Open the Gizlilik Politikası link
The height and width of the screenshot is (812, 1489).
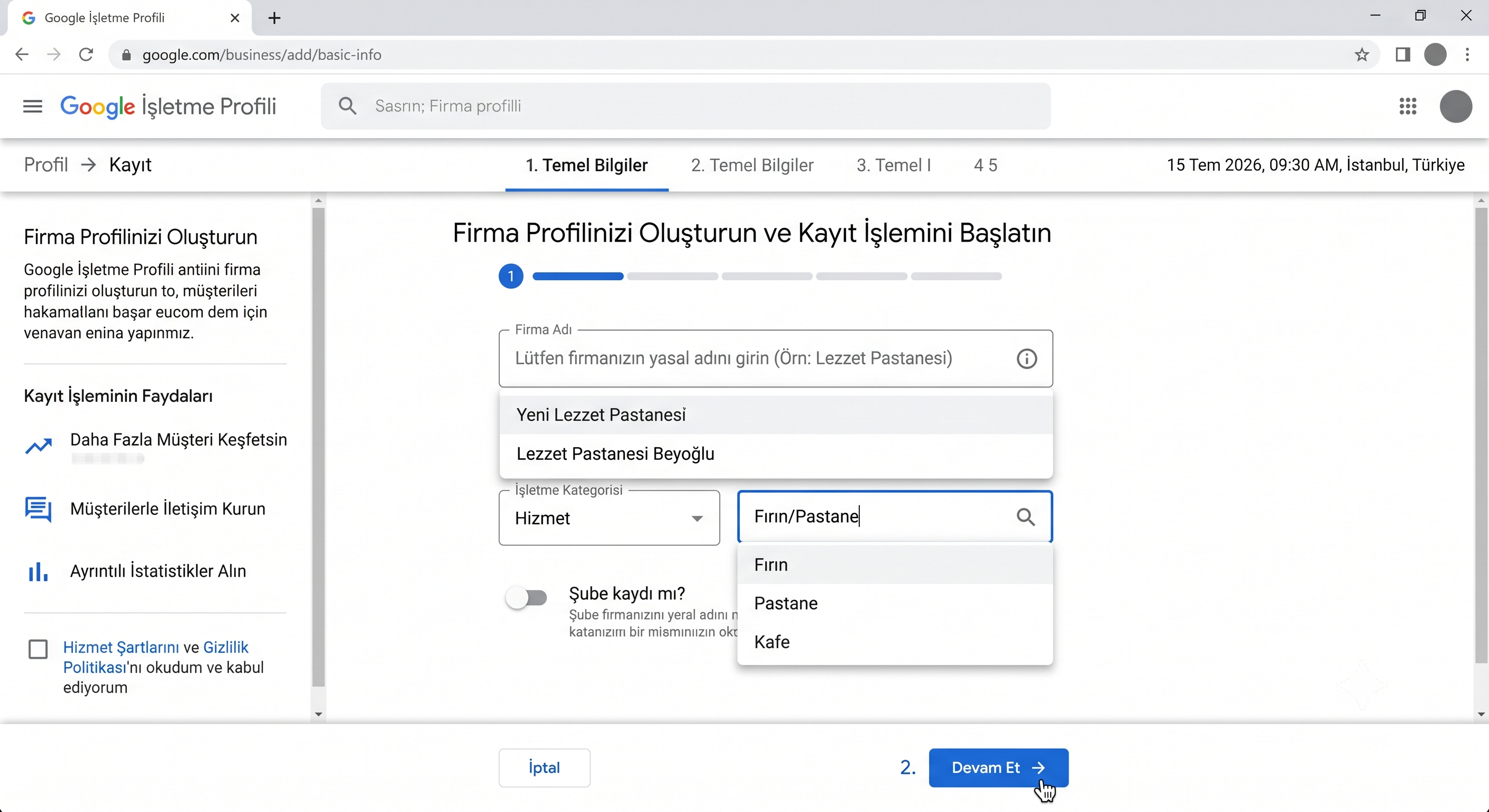tap(155, 657)
